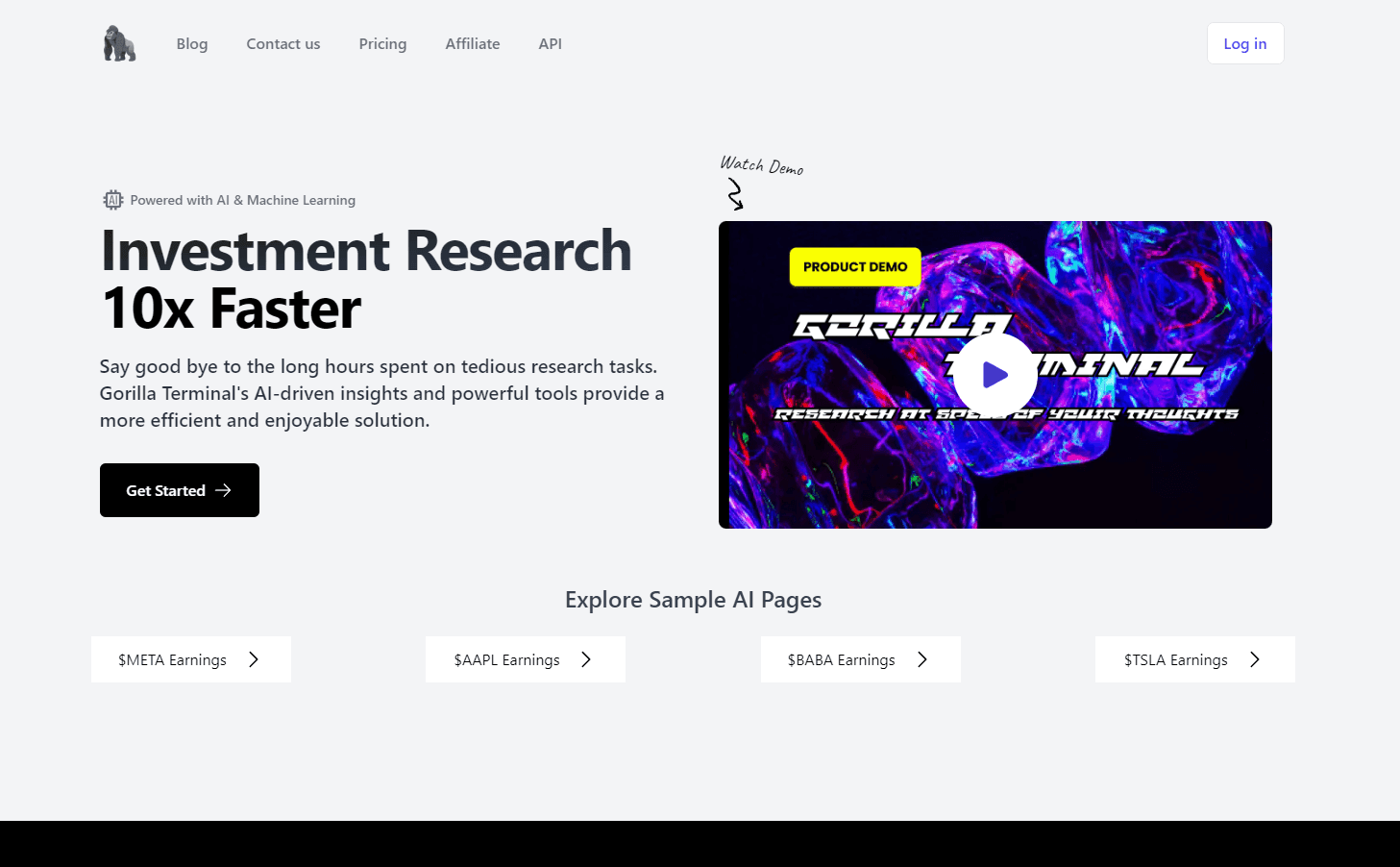Open the Blog page
The height and width of the screenshot is (867, 1400).
click(192, 44)
